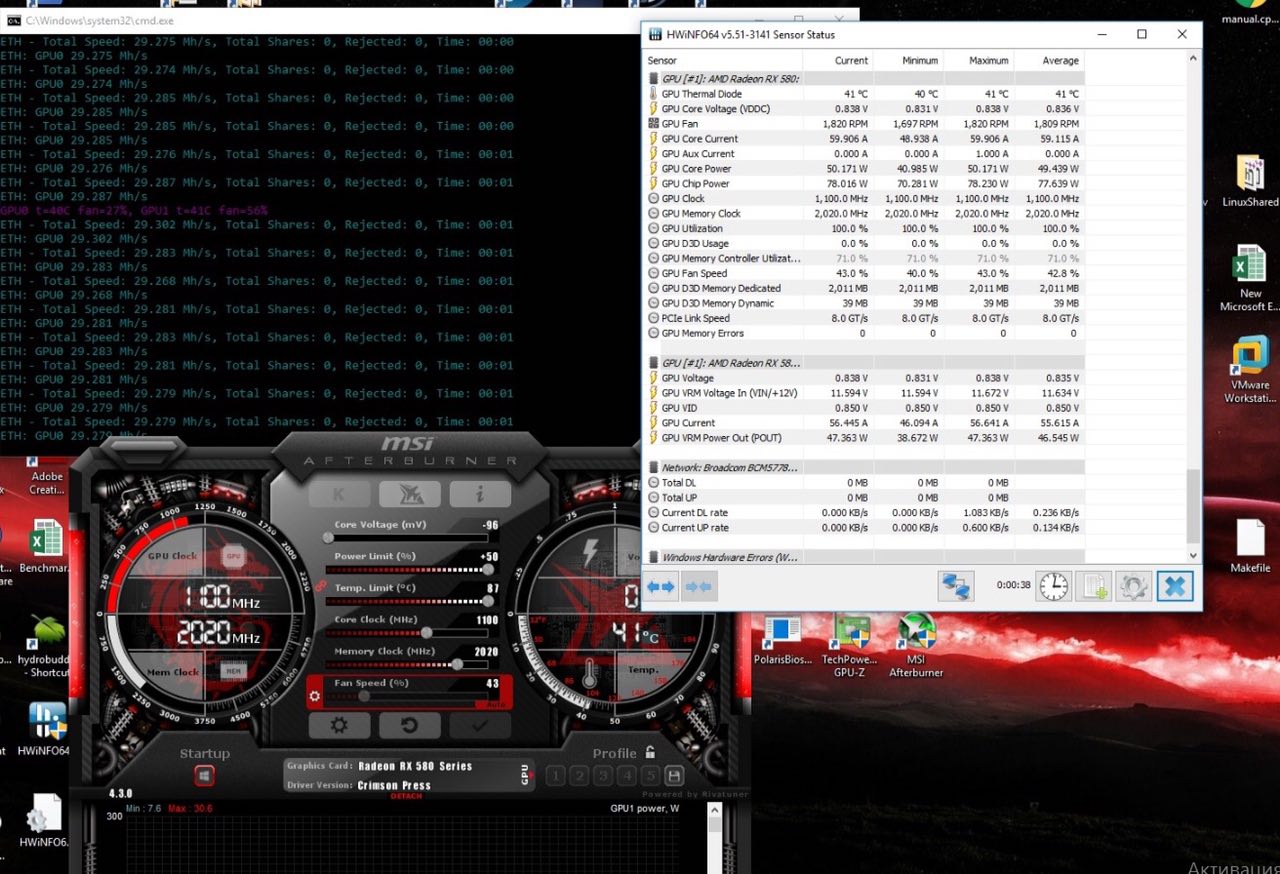Select the GPU Thermal Diode row
This screenshot has width=1280, height=874.
(x=865, y=94)
